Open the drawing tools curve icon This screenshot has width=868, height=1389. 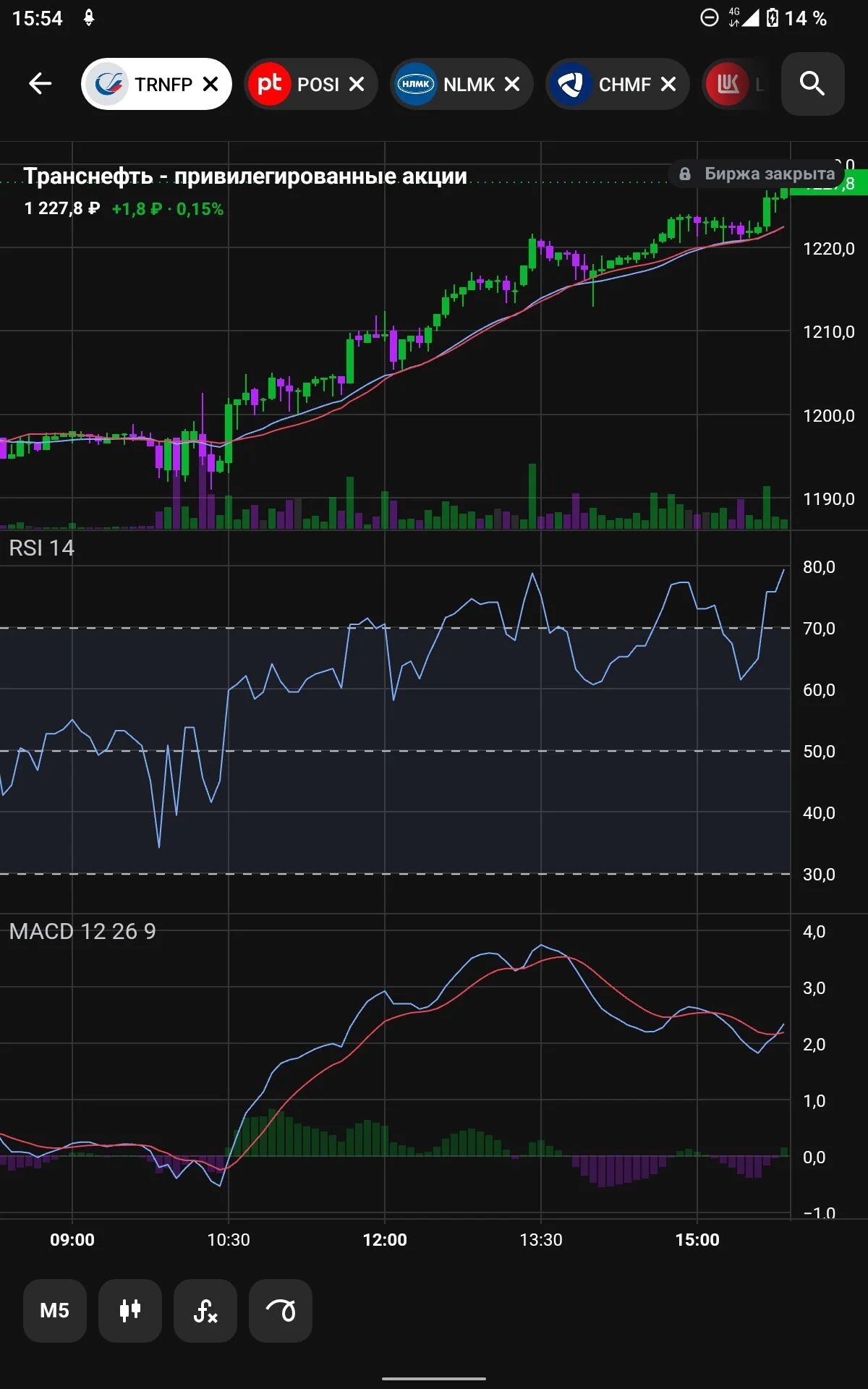pos(281,1310)
